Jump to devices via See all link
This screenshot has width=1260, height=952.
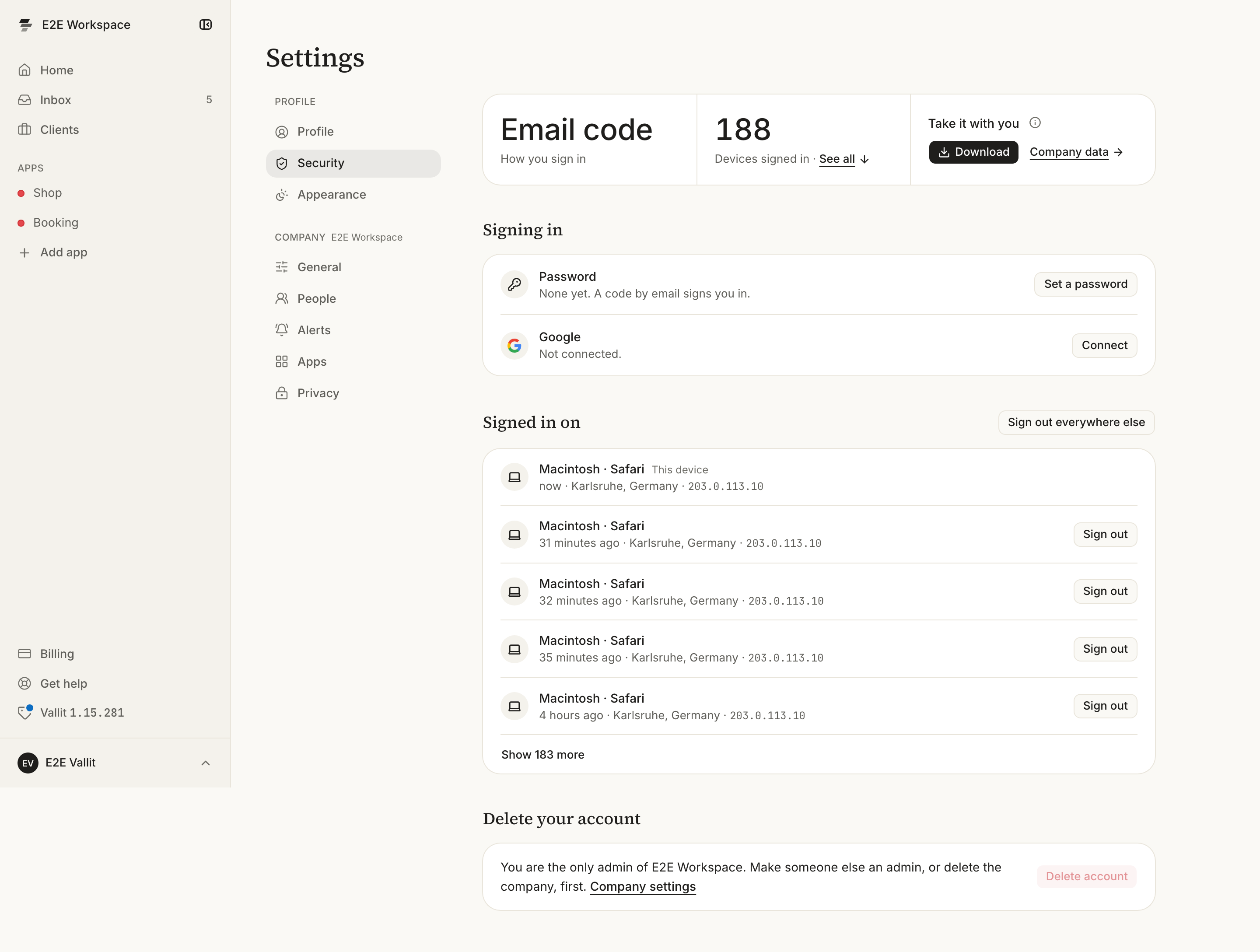(837, 159)
